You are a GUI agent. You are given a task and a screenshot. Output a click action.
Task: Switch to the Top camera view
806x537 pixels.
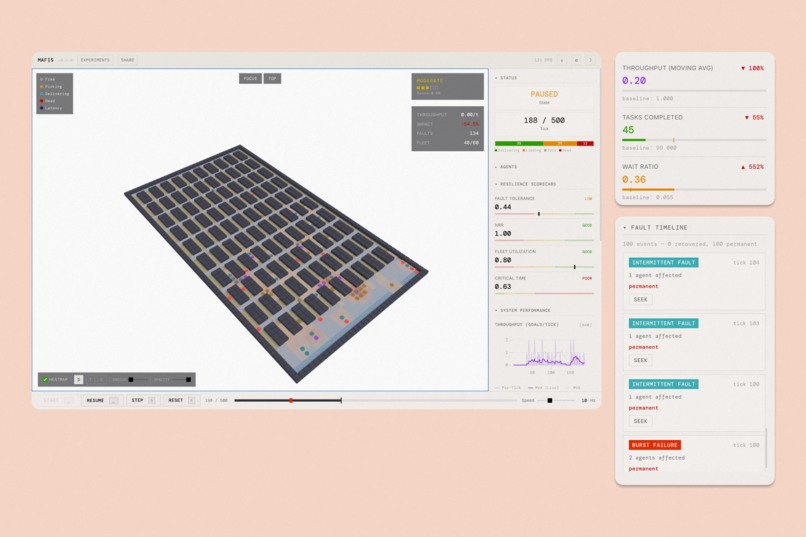(272, 79)
